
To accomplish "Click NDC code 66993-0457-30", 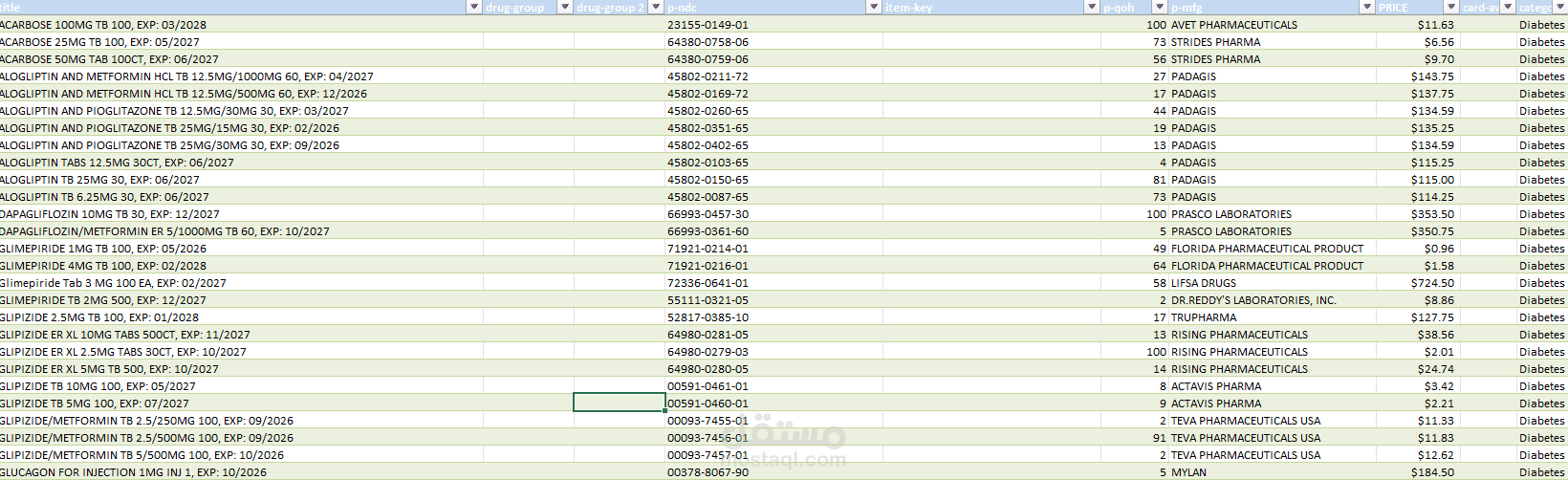I will tap(708, 214).
